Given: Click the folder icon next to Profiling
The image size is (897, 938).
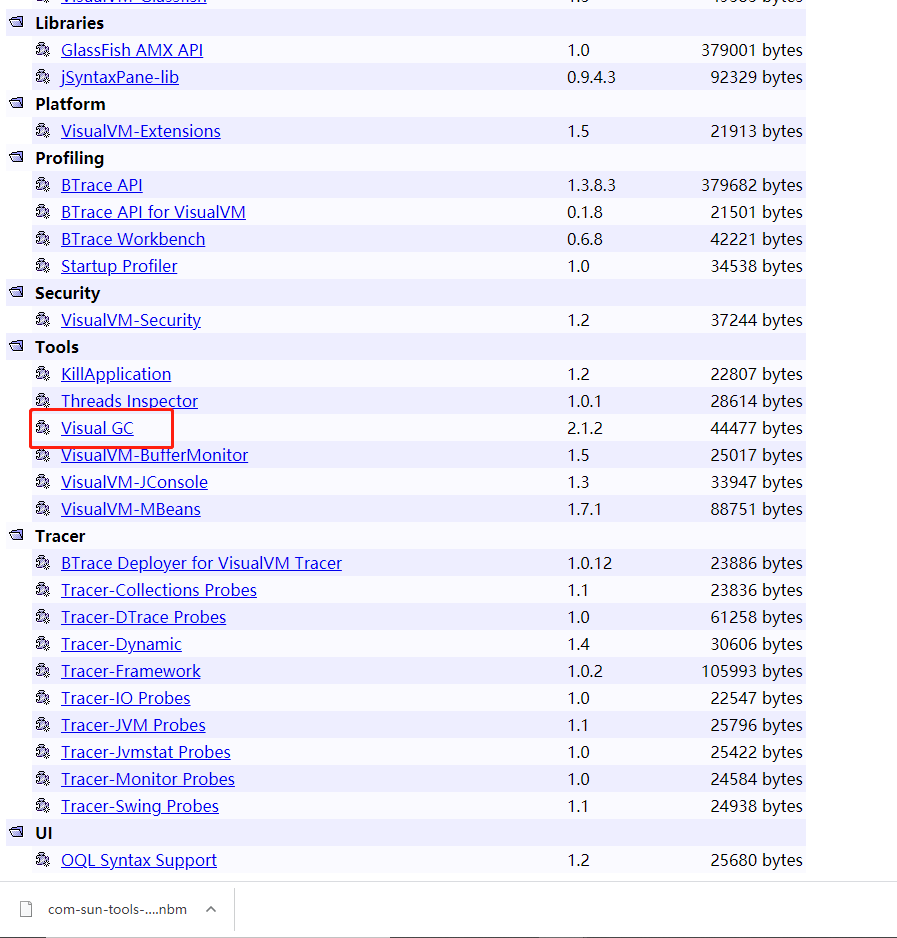Looking at the screenshot, I should pos(17,157).
